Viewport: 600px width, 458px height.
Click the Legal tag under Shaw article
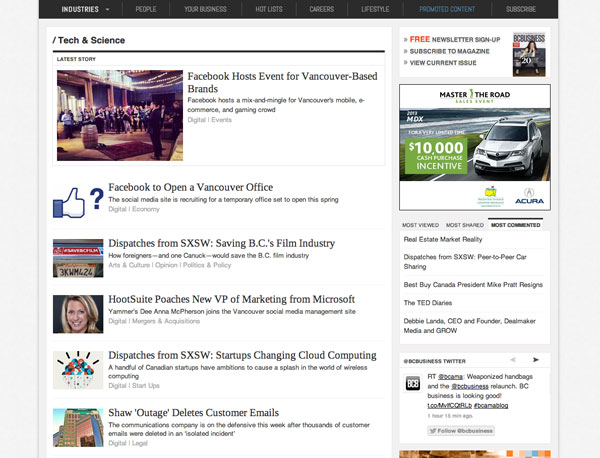[140, 443]
